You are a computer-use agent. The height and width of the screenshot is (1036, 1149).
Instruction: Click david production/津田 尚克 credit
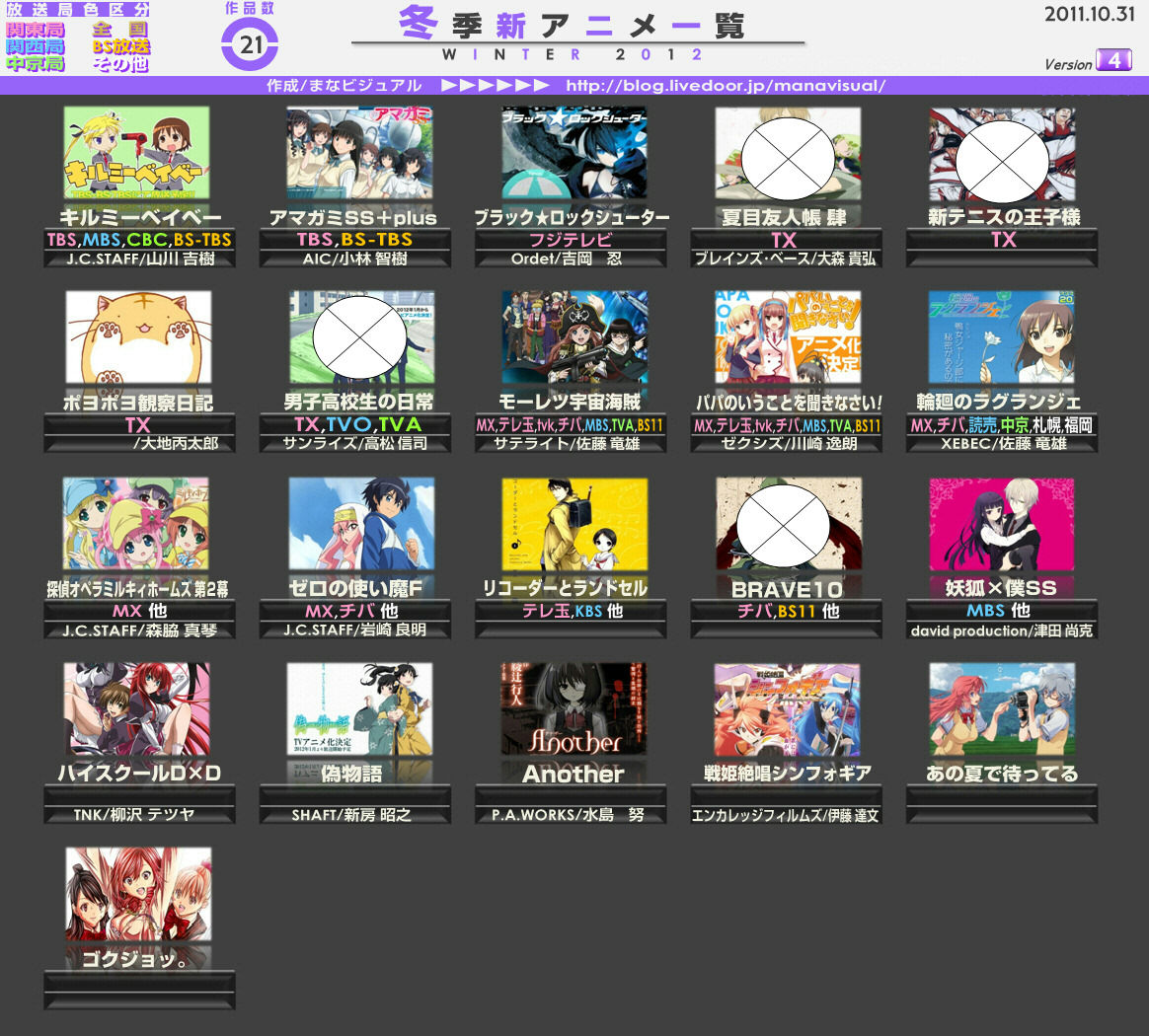(1002, 630)
